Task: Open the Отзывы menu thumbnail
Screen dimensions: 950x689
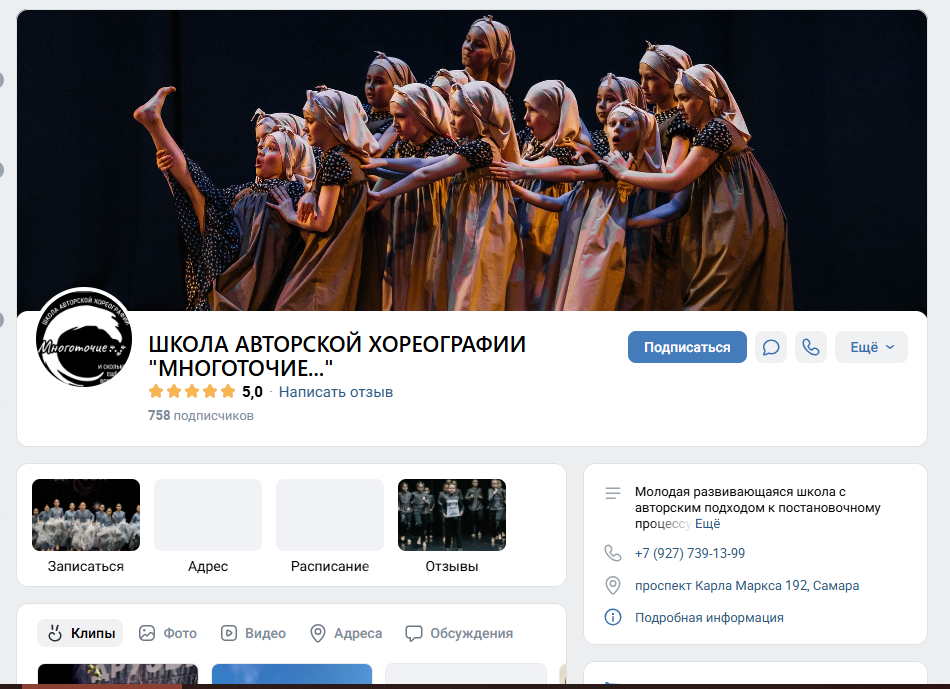Action: pos(452,515)
